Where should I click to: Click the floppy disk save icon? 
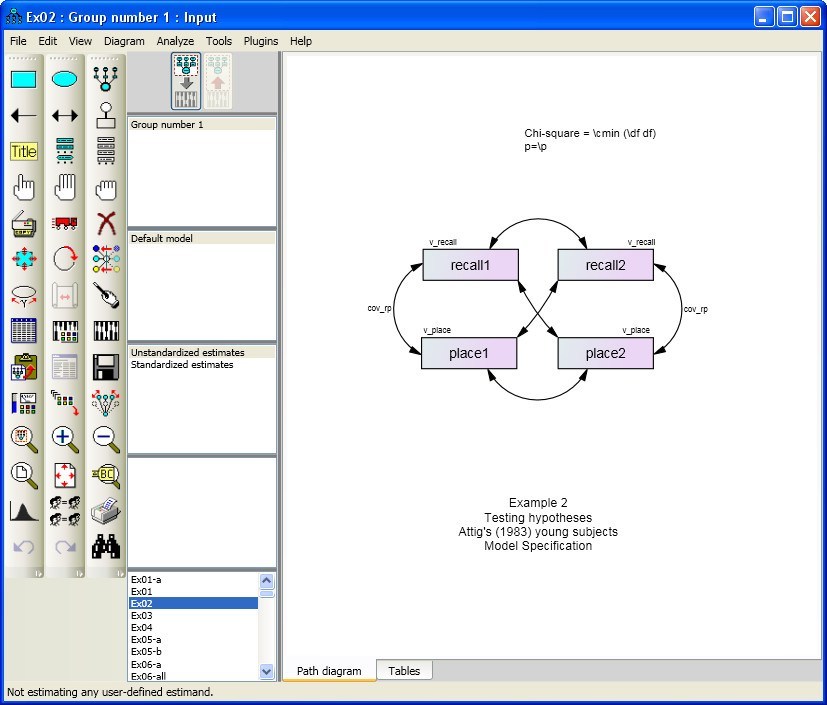106,366
